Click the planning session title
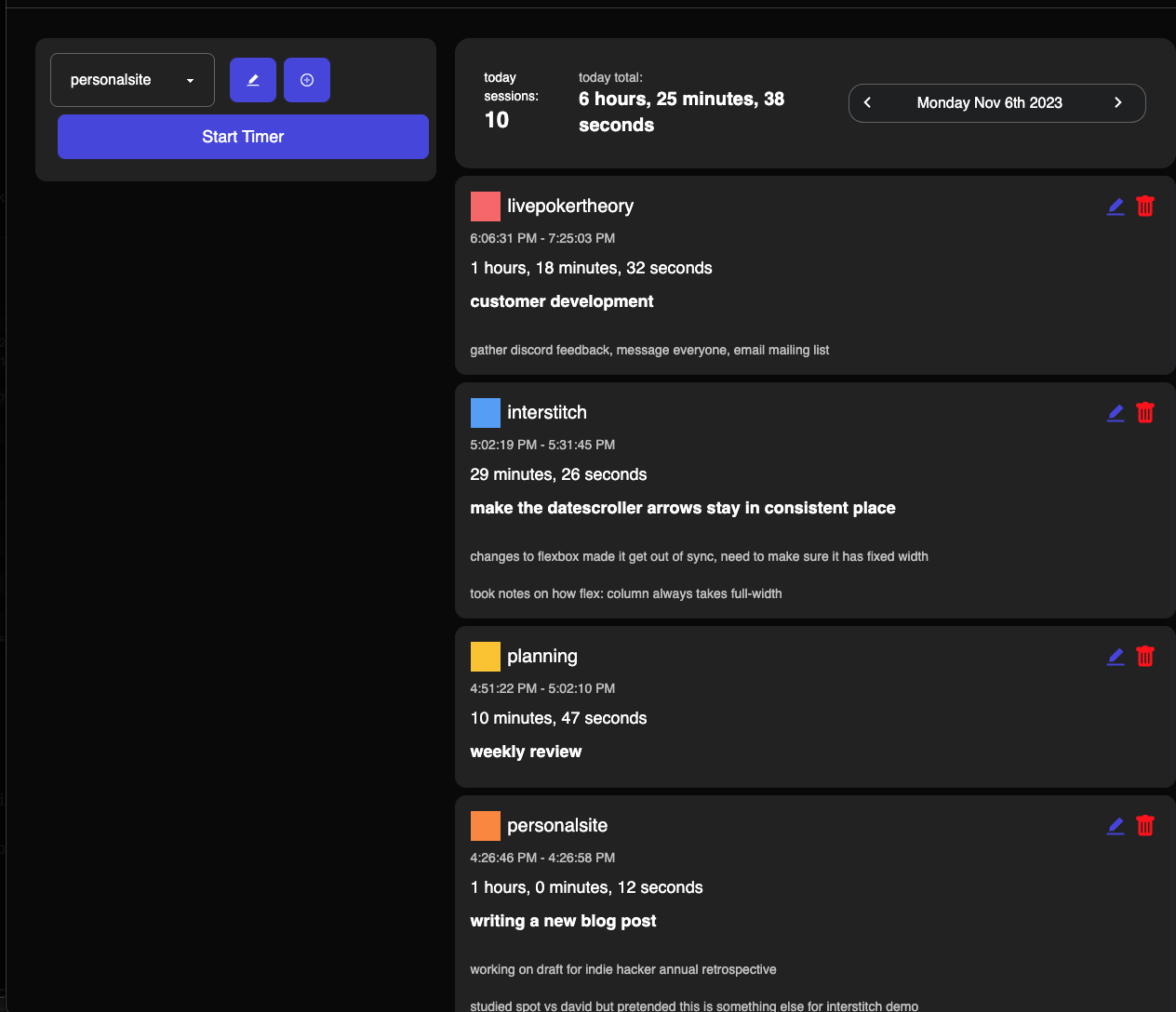This screenshot has height=1012, width=1176. [542, 657]
